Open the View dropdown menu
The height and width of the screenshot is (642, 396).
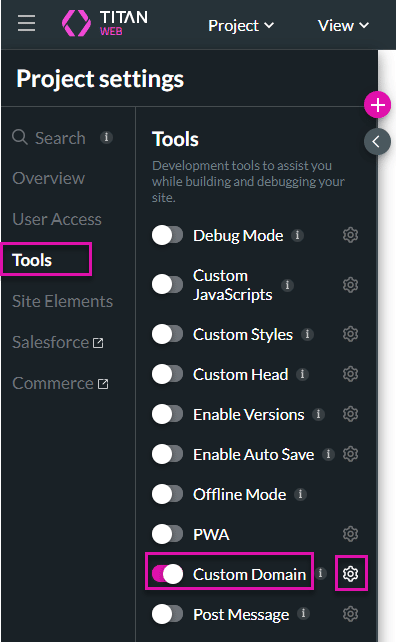click(x=343, y=26)
